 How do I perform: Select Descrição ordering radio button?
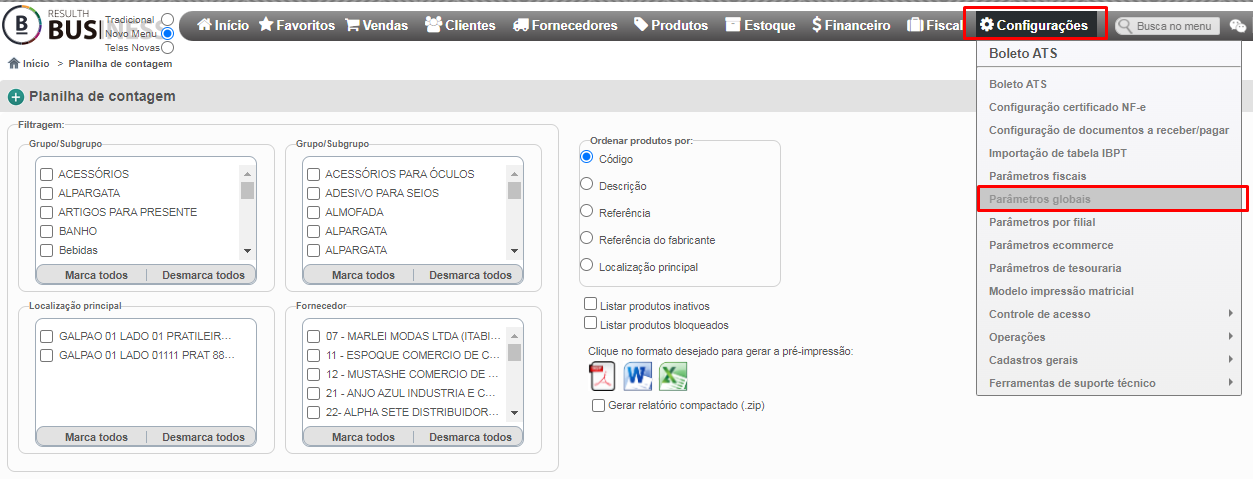[587, 184]
